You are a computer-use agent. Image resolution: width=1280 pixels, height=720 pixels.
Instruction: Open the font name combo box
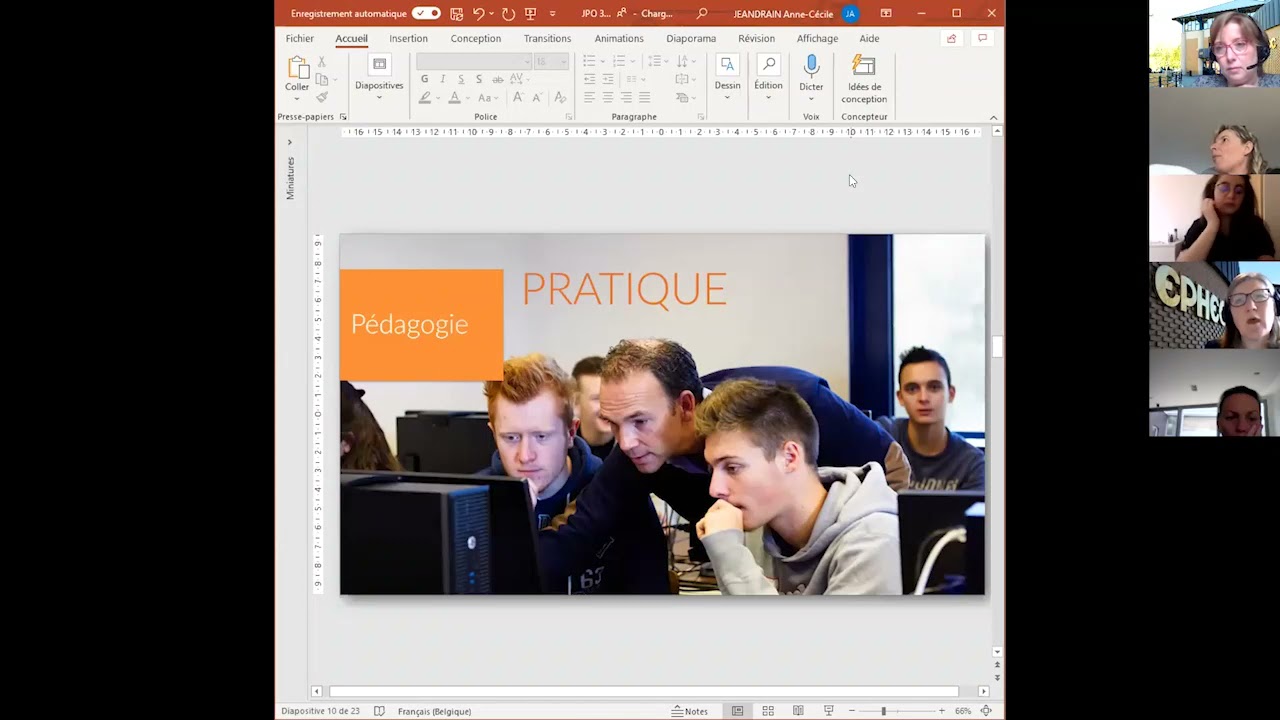click(474, 62)
